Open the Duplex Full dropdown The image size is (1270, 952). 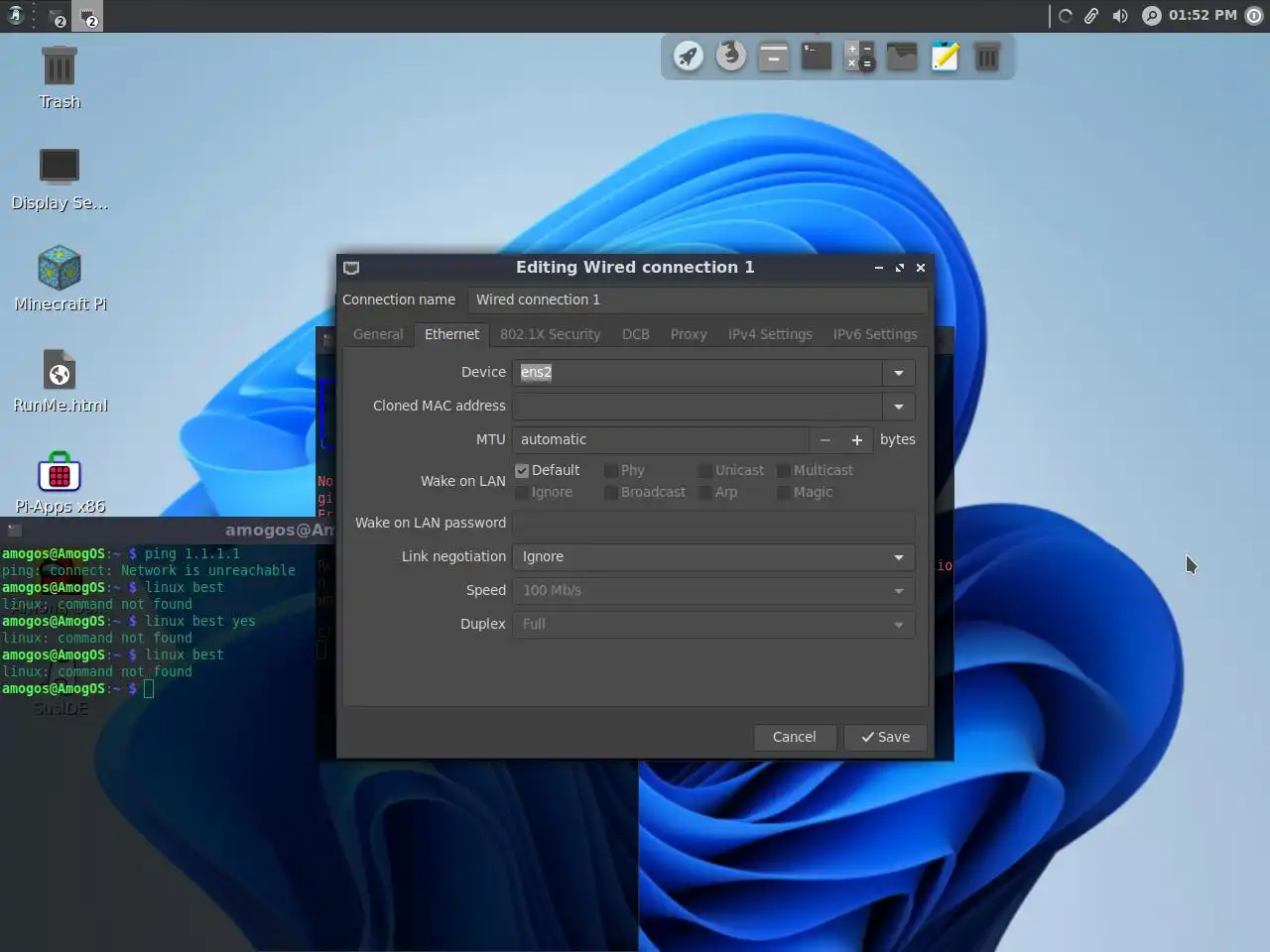coord(713,625)
